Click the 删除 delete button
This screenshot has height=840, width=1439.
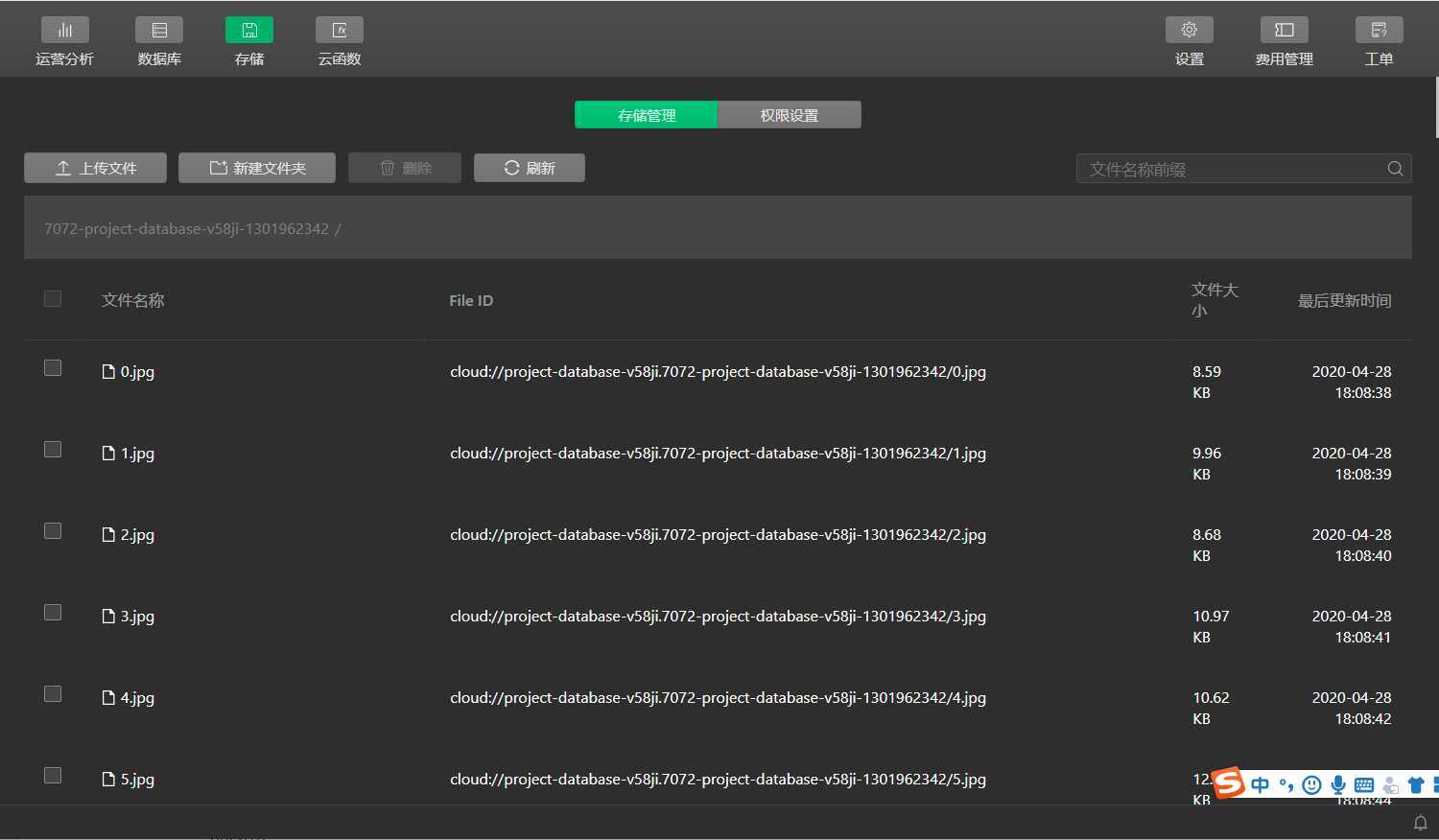click(x=405, y=168)
